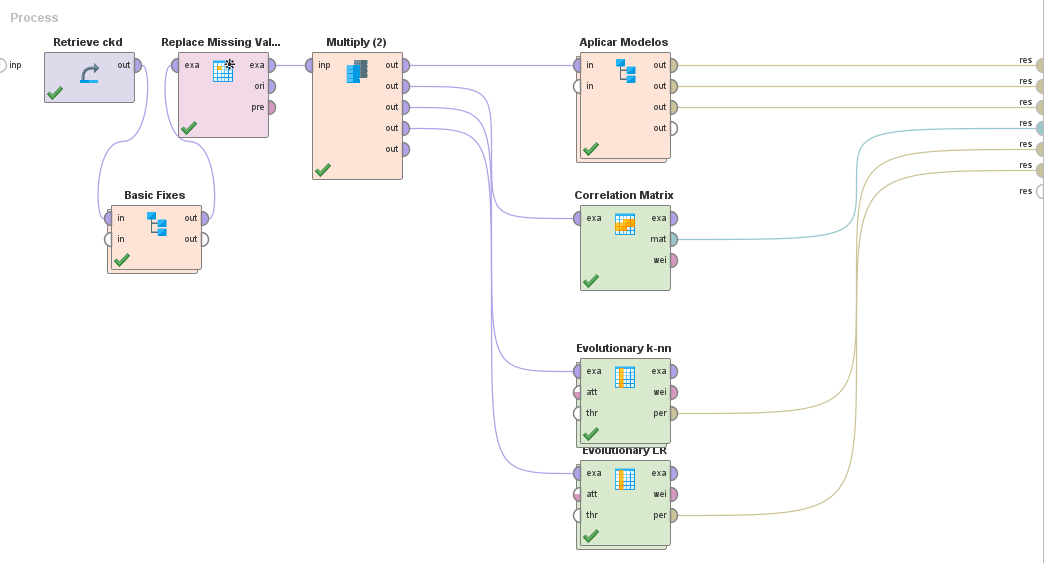Screen dimensions: 1044x563
Task: Open the Basic Fixes subprocess icon
Action: coord(156,223)
